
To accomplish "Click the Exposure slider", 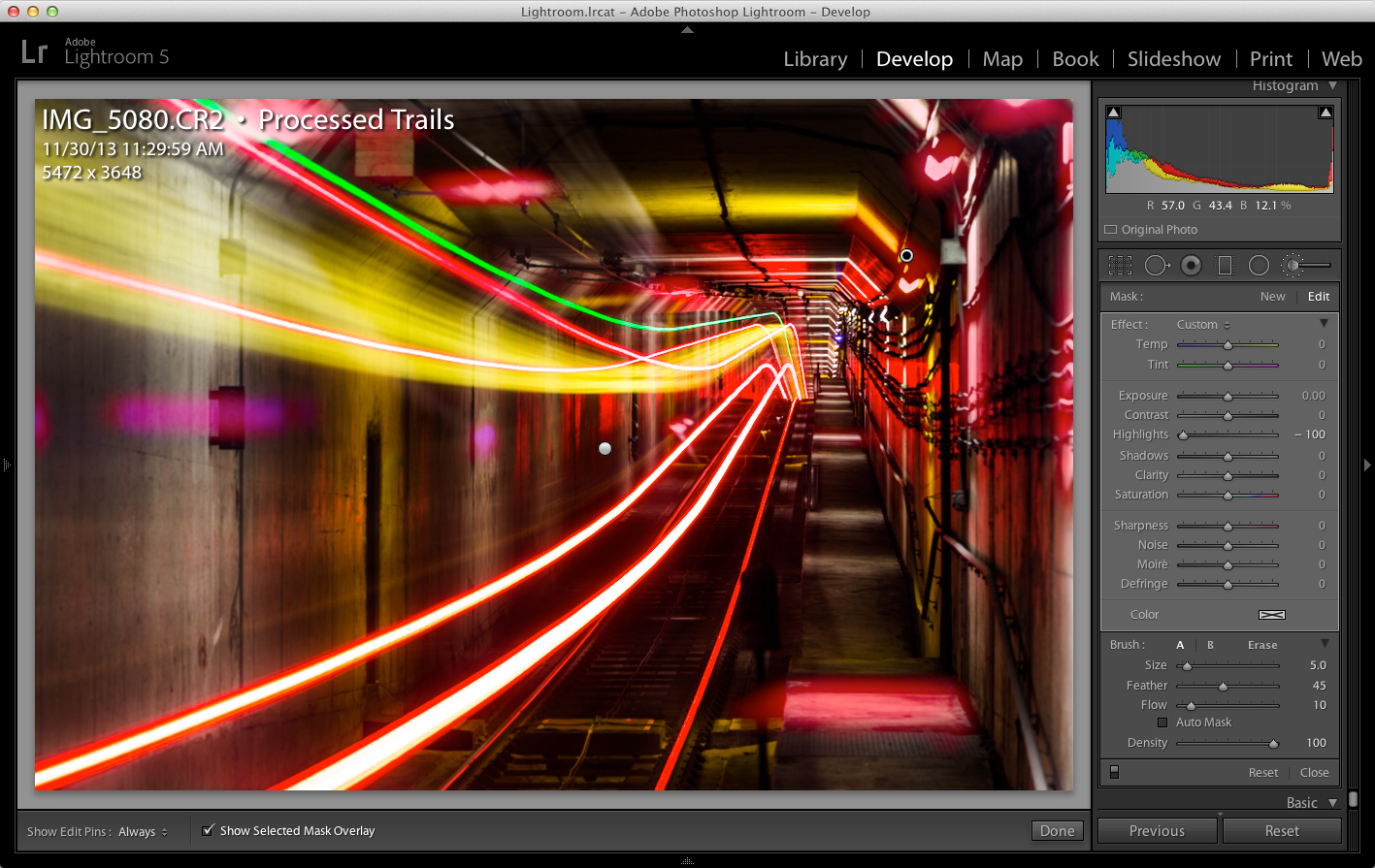I will 1228,396.
